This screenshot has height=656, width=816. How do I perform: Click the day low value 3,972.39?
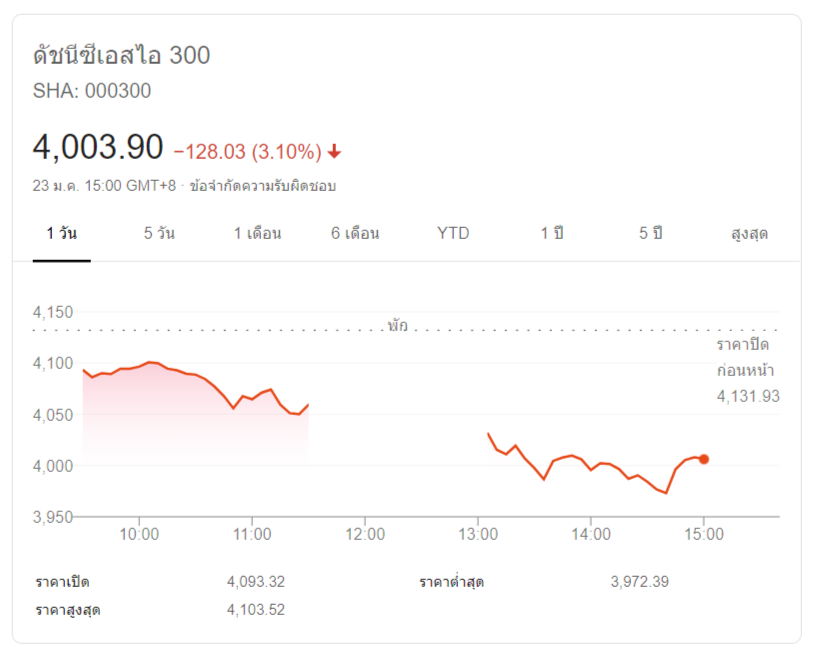639,582
